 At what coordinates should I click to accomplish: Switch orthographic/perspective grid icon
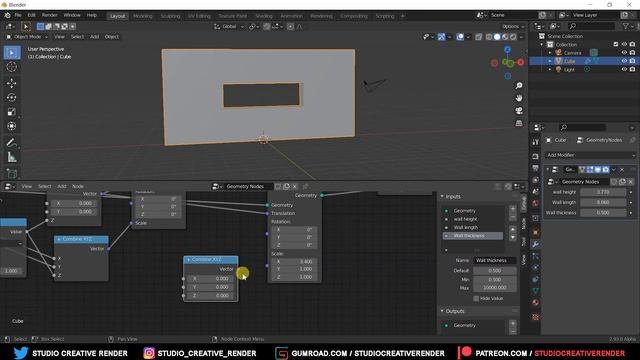point(519,123)
